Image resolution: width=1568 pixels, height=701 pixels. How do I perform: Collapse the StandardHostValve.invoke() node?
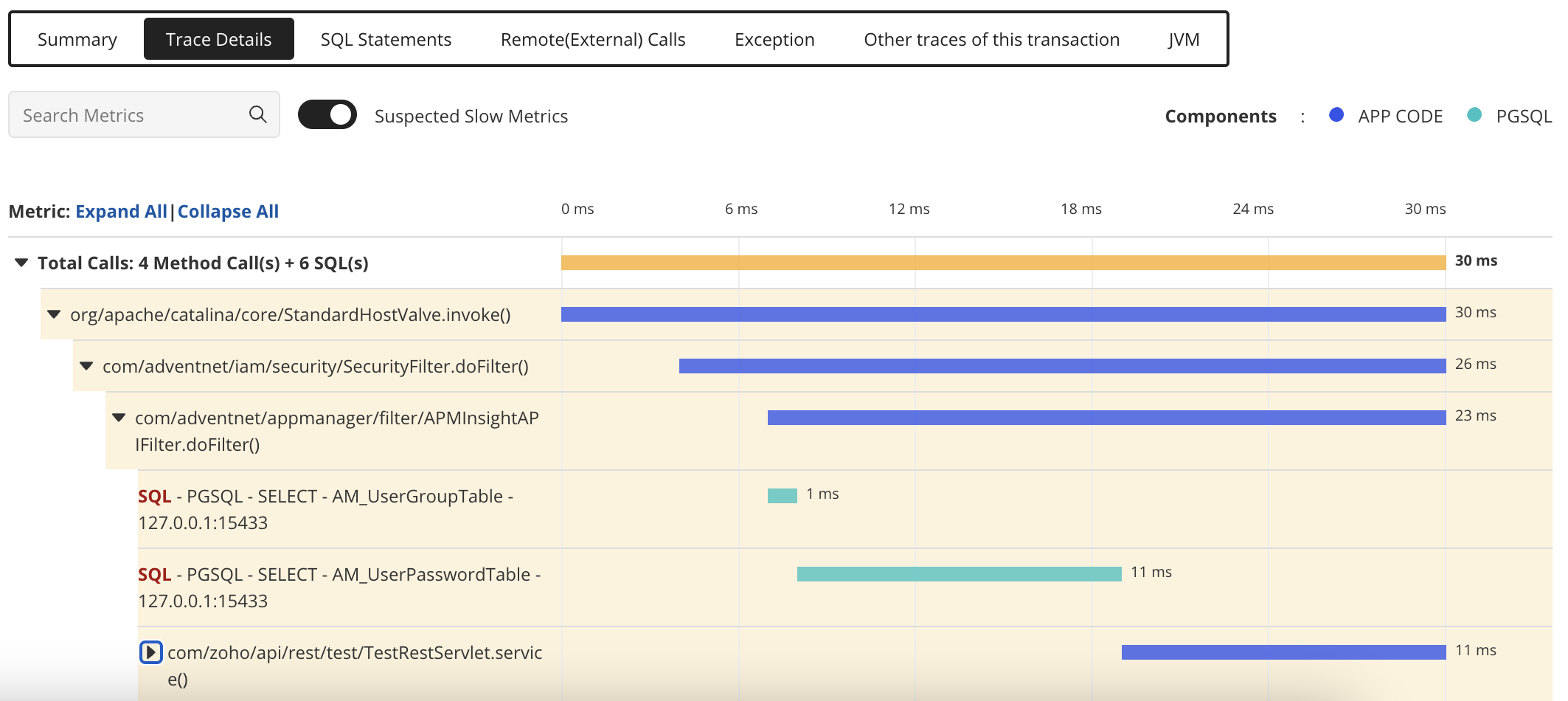(52, 314)
